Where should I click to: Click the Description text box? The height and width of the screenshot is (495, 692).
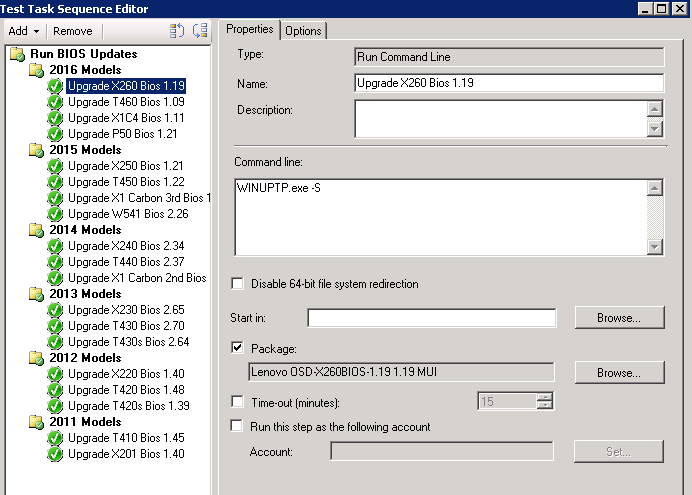(x=501, y=119)
